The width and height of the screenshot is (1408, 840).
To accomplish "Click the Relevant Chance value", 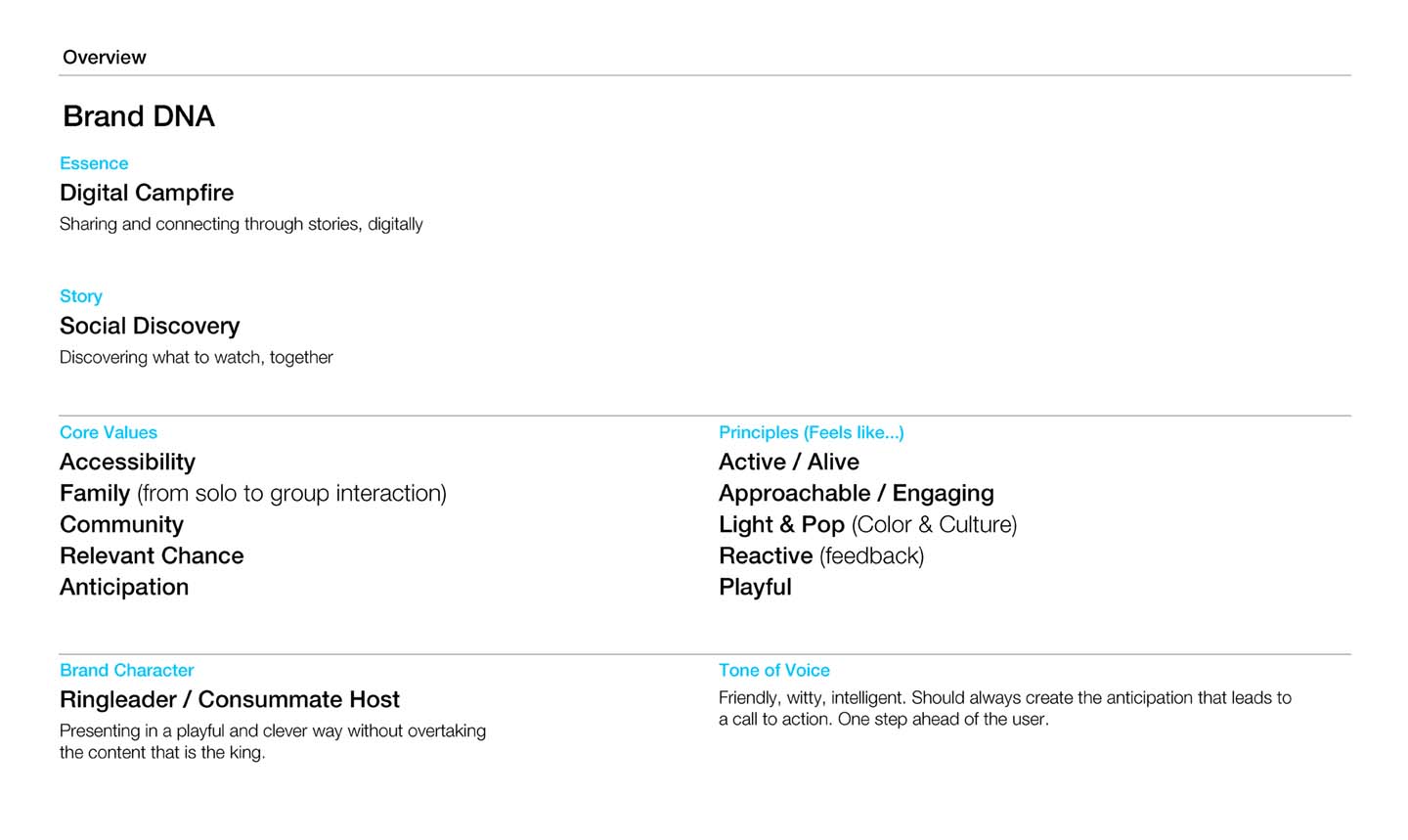I will (x=152, y=555).
